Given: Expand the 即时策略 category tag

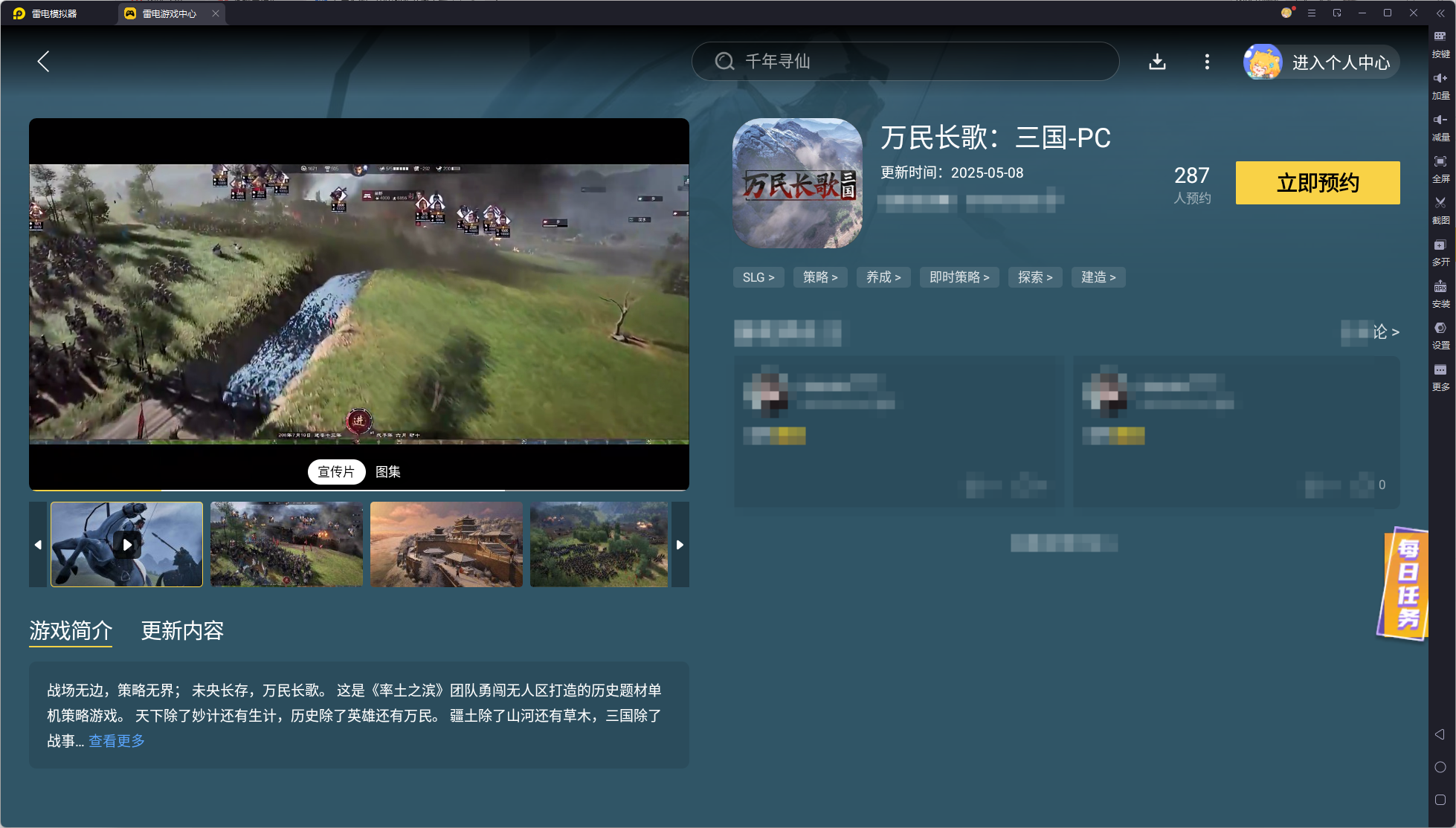Looking at the screenshot, I should tap(959, 277).
